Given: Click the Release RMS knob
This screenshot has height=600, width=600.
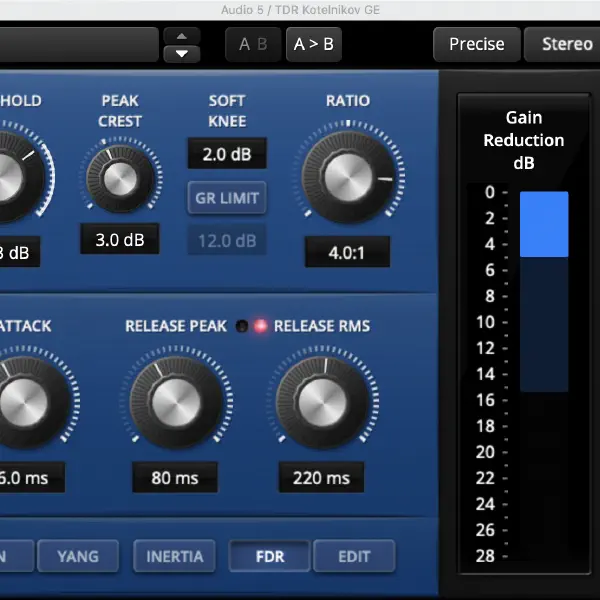Looking at the screenshot, I should pyautogui.click(x=320, y=400).
